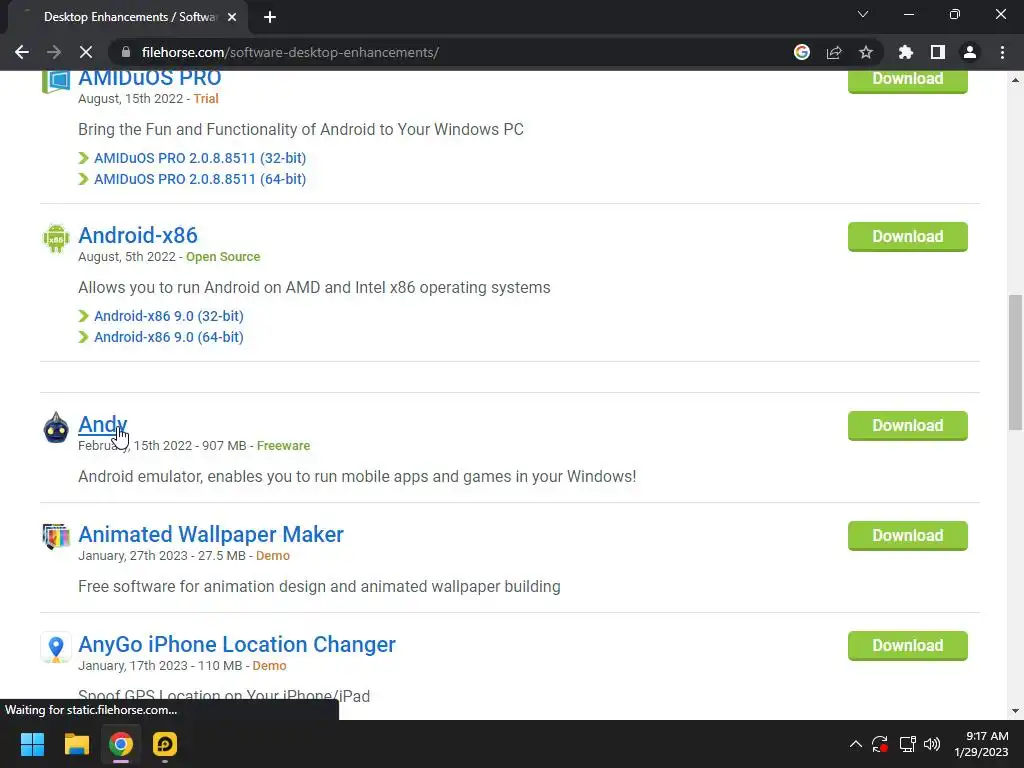
Task: Click the AnyGo location pin icon
Action: (56, 647)
